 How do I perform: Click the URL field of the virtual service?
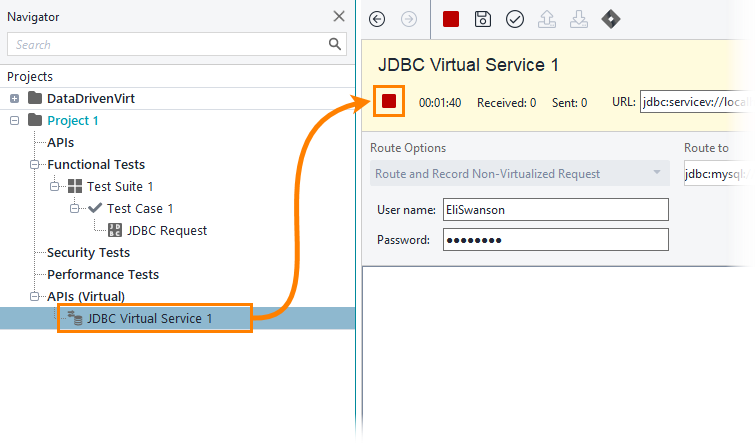[x=696, y=102]
